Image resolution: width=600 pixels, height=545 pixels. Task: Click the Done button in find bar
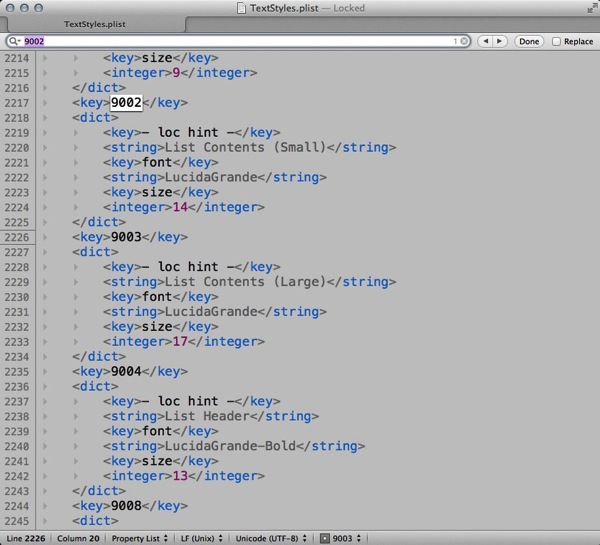tap(529, 41)
